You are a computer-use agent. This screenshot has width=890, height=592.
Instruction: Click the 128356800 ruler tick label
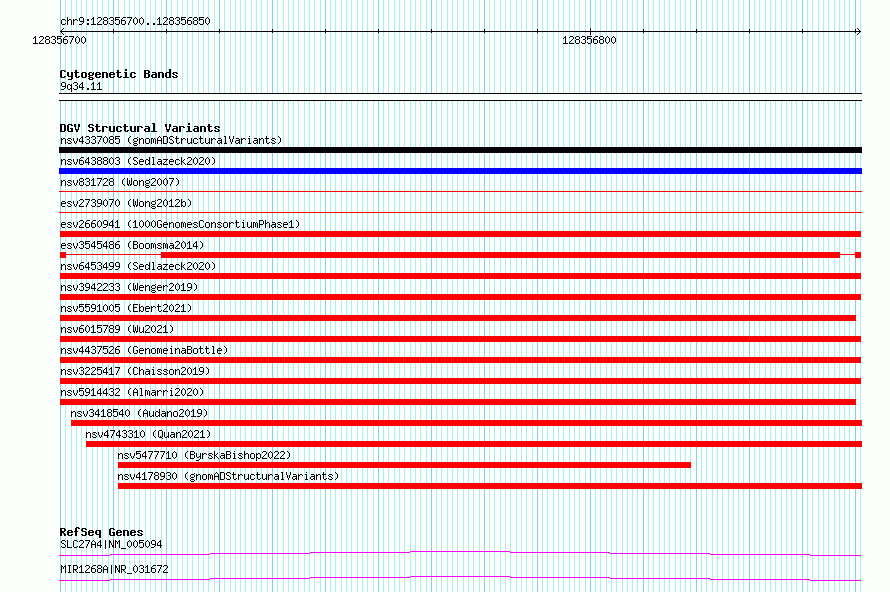coord(589,40)
